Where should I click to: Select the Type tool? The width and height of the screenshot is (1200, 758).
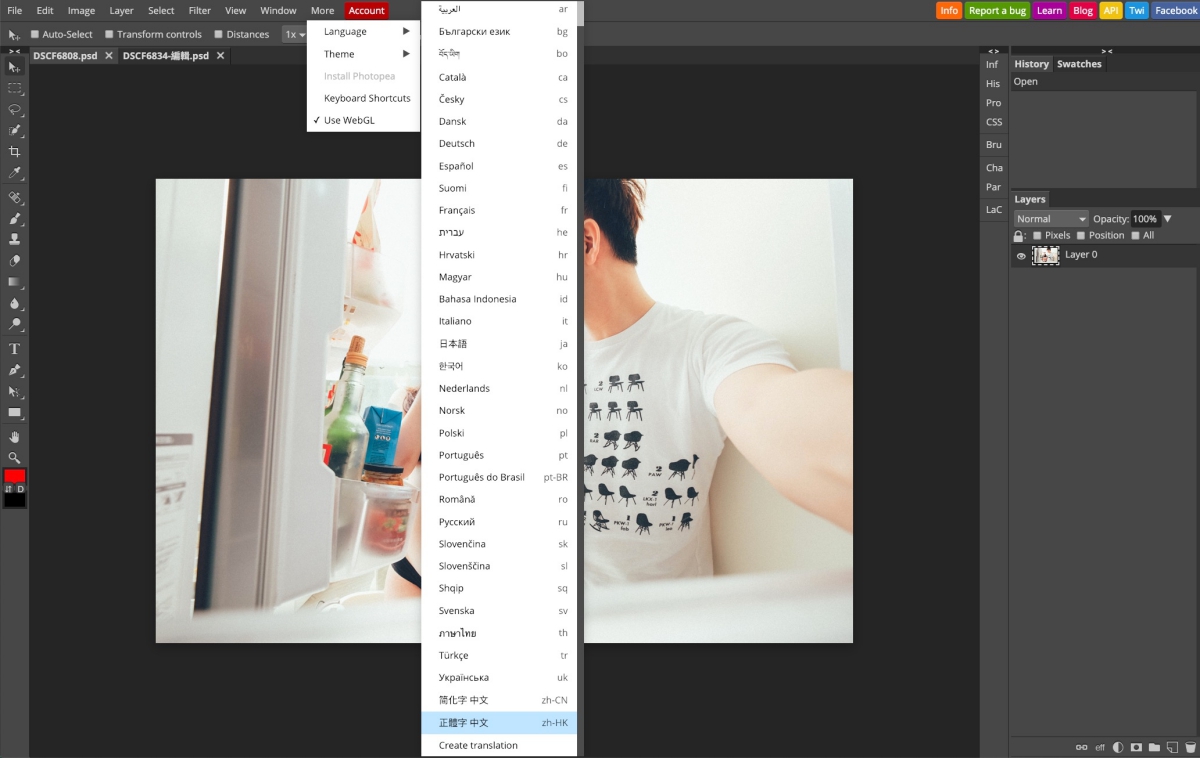click(14, 349)
